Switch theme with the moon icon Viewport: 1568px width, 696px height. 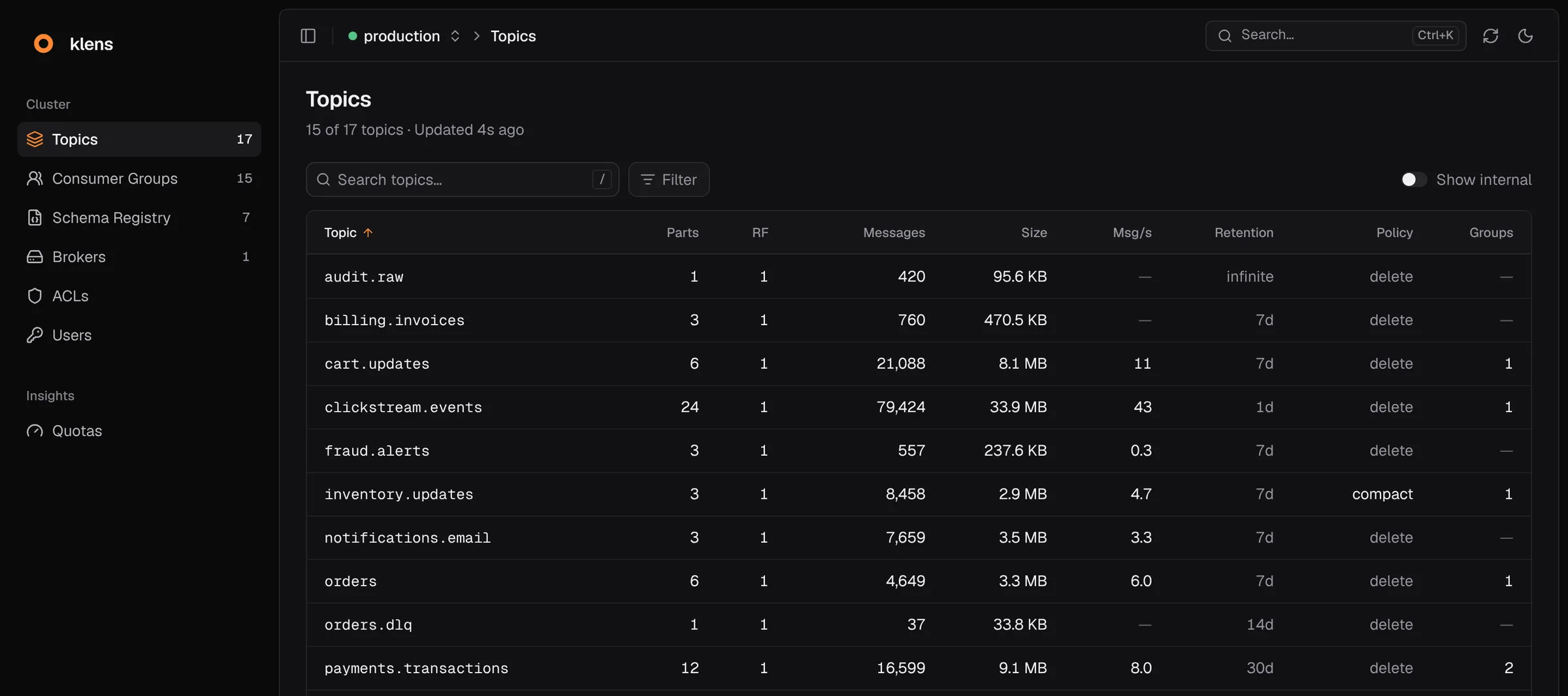pyautogui.click(x=1526, y=36)
